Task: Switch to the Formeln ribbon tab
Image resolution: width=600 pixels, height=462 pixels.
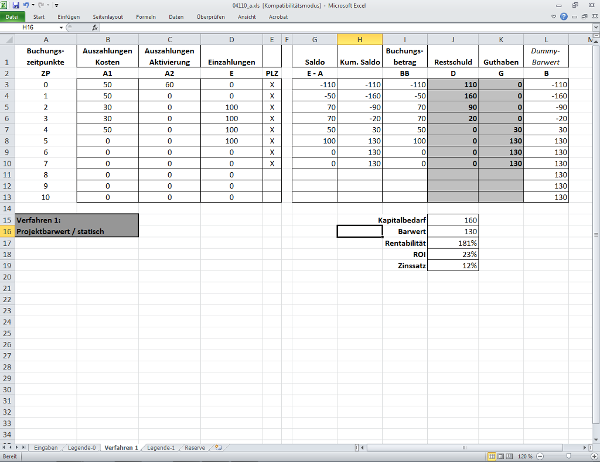Action: pyautogui.click(x=145, y=17)
